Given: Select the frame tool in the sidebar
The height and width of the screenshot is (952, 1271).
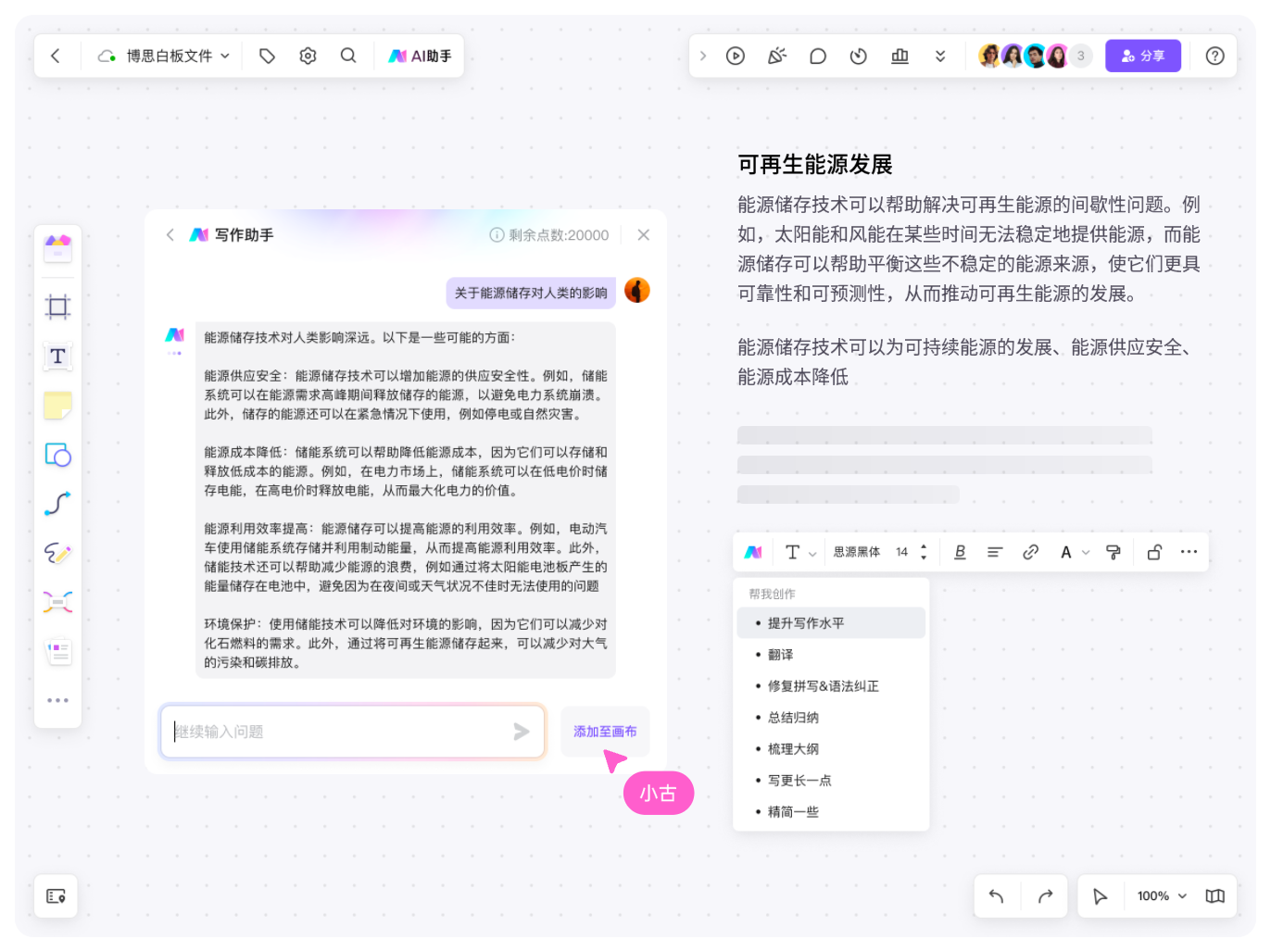Looking at the screenshot, I should point(57,307).
